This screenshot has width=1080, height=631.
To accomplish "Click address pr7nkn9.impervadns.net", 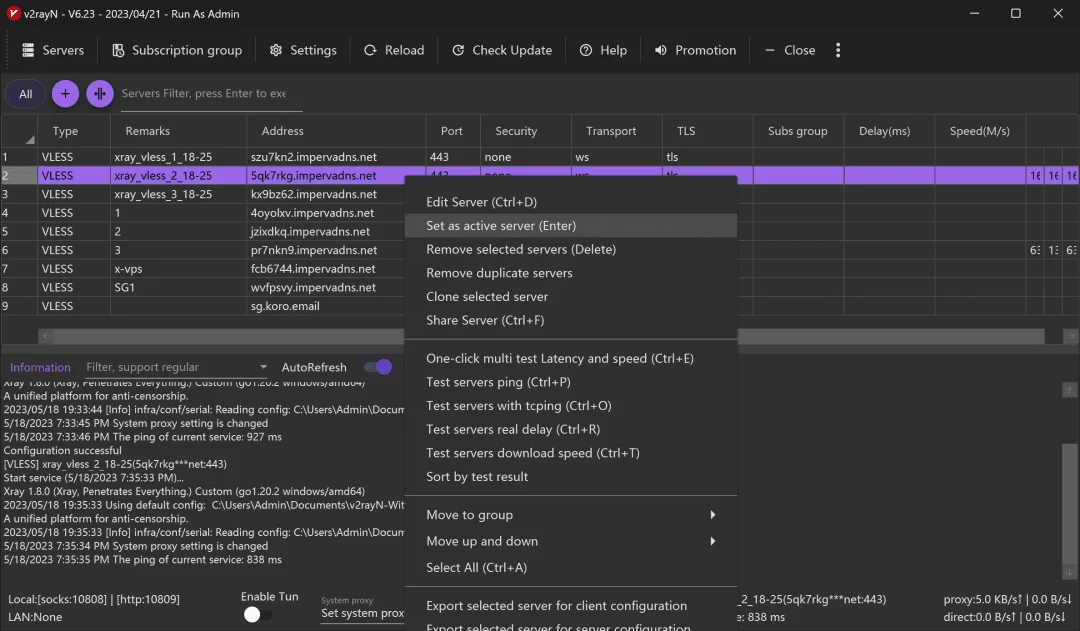I will coord(314,250).
